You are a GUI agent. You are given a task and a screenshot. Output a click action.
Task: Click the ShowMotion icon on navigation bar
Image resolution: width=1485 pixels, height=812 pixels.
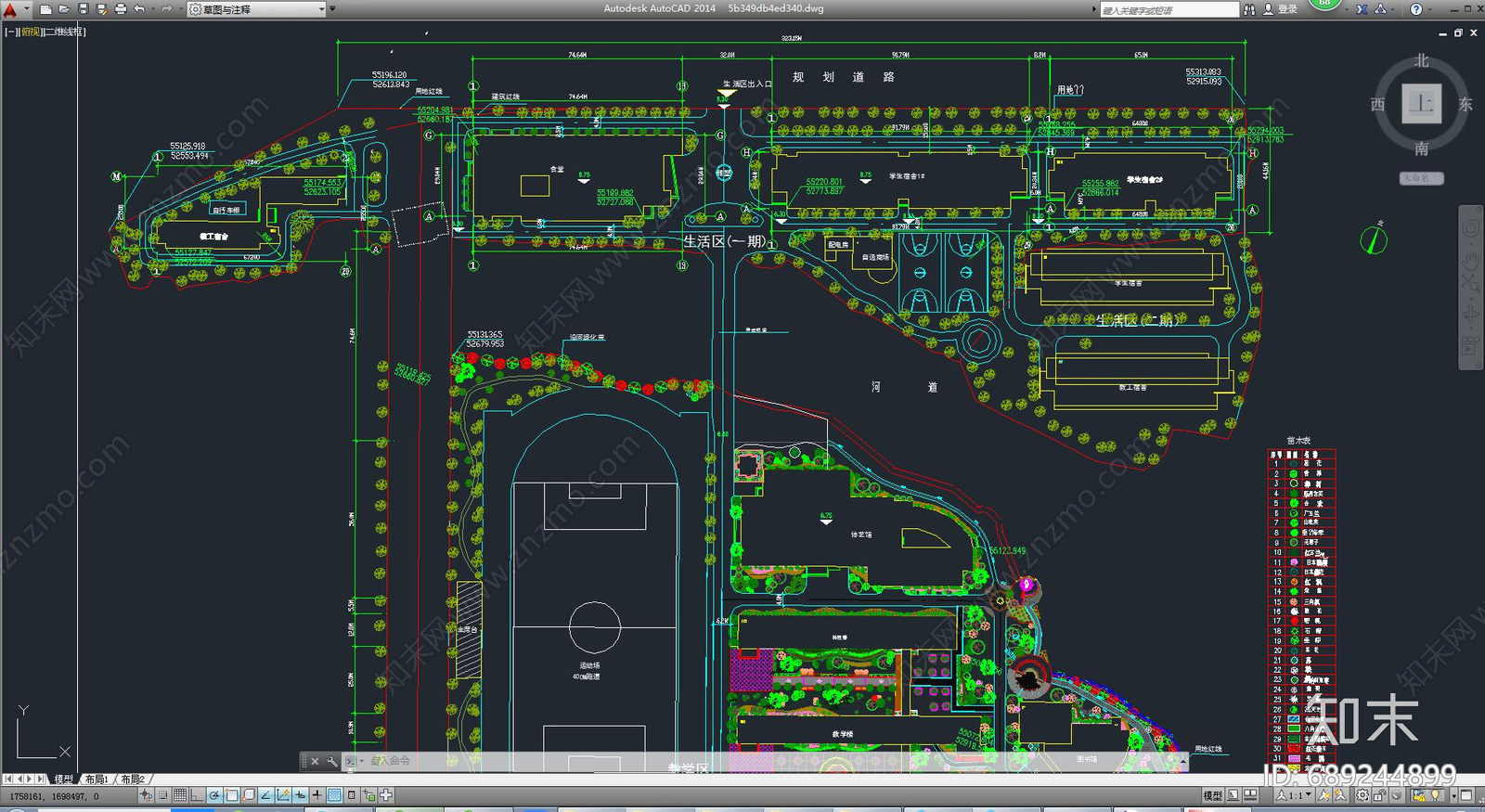point(1470,346)
